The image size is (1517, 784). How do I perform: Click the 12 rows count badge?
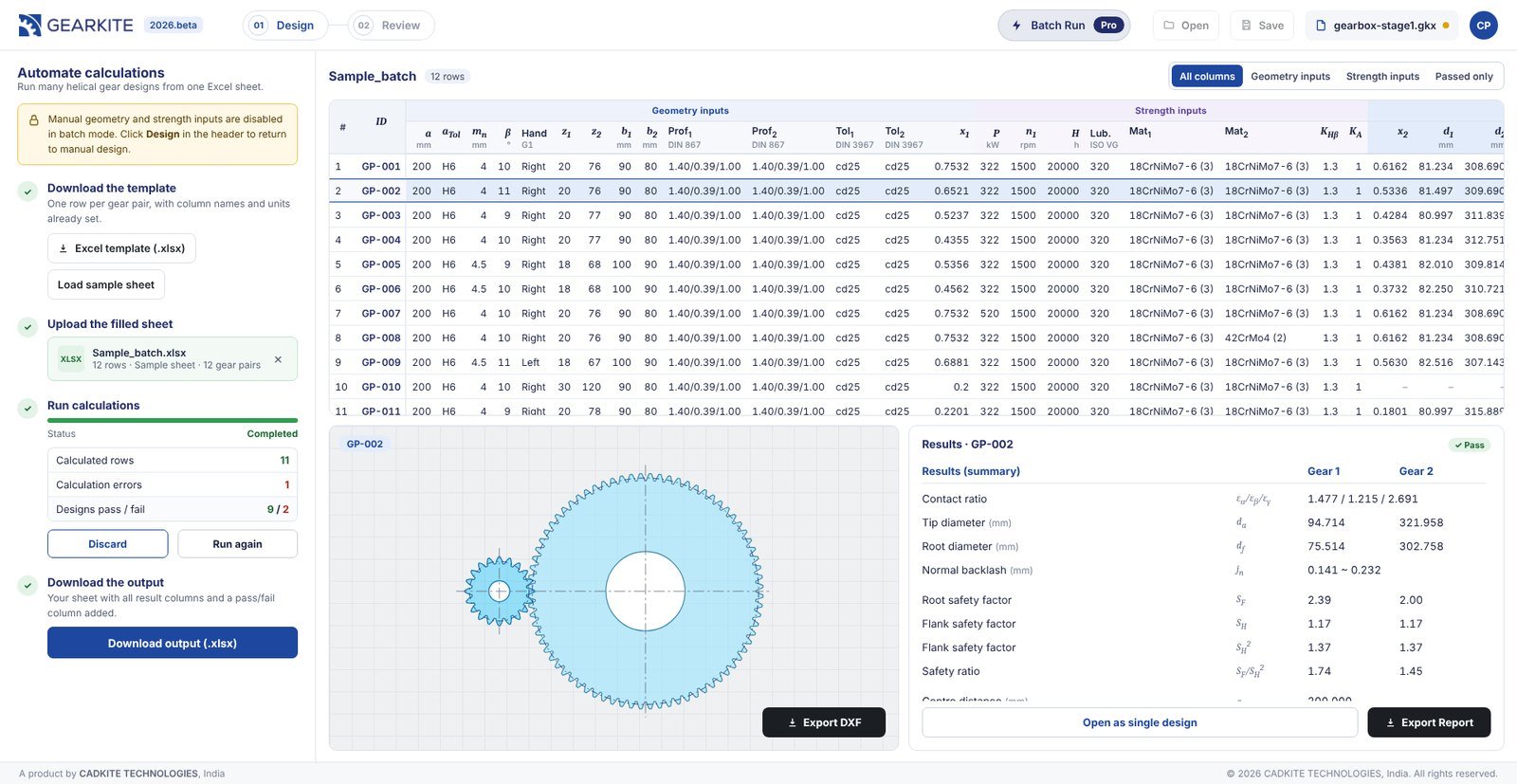448,77
